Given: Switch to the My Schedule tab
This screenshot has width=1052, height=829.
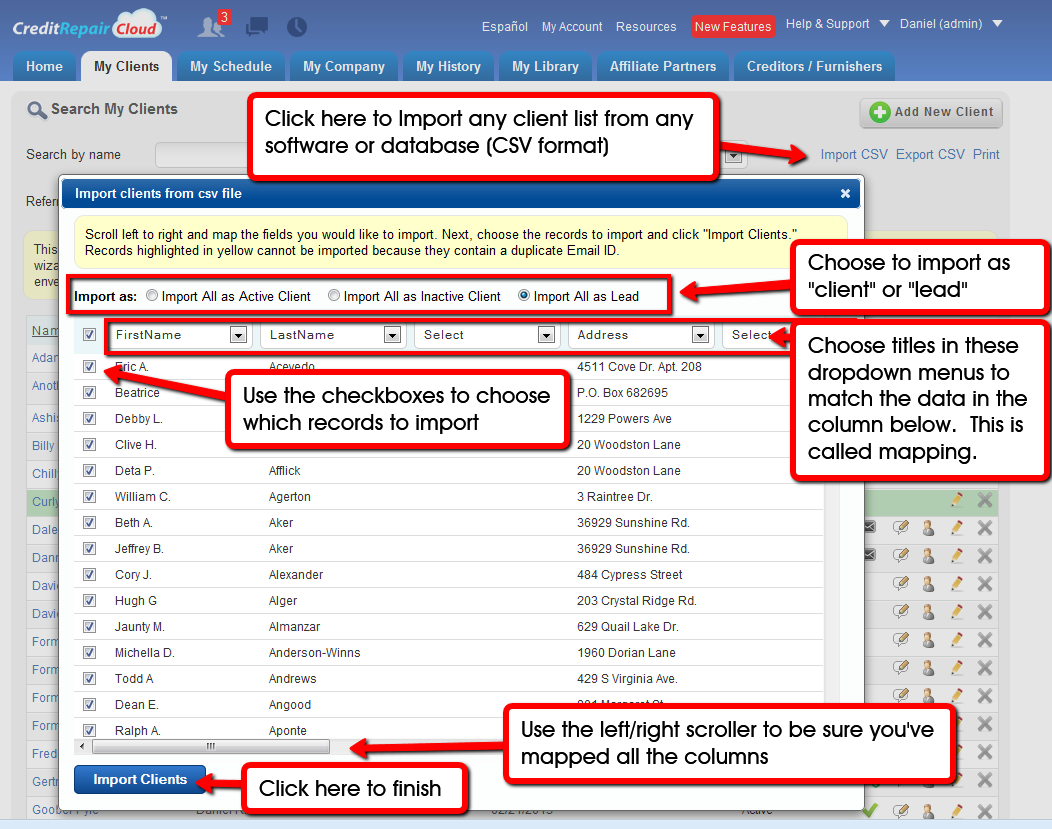Looking at the screenshot, I should pos(231,66).
